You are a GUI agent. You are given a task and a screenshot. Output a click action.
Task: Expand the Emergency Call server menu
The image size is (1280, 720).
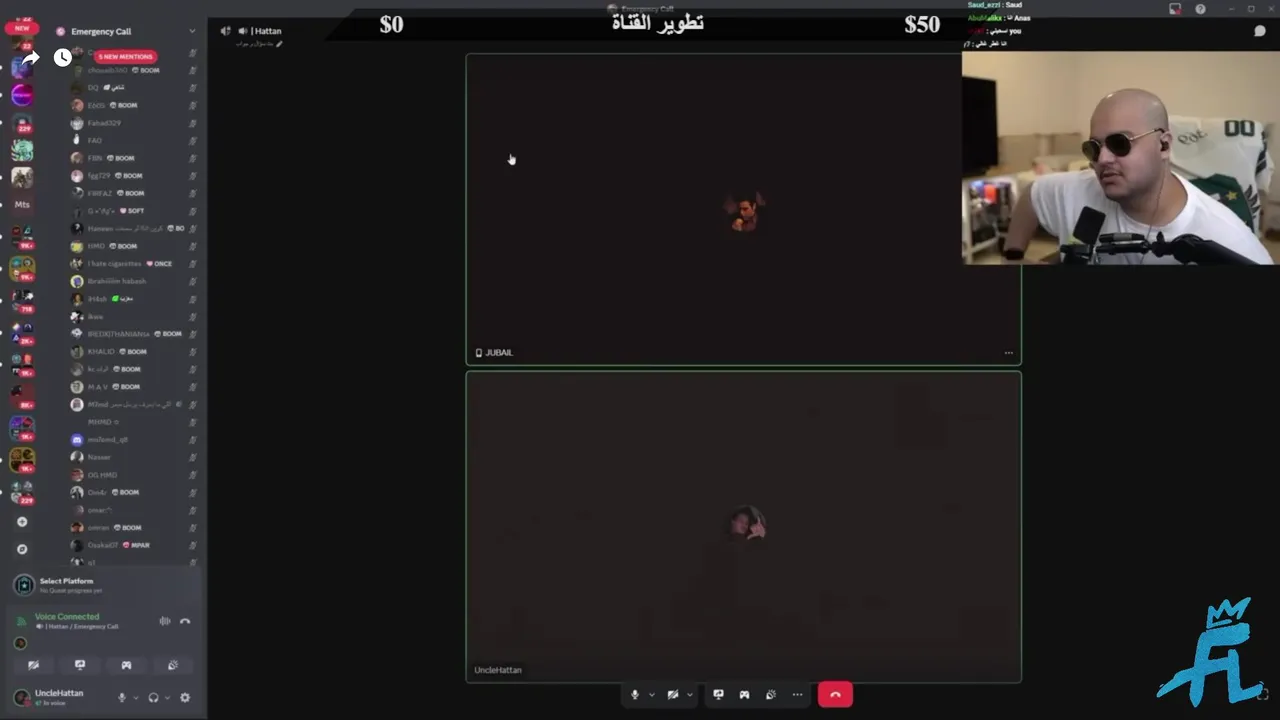pyautogui.click(x=192, y=31)
